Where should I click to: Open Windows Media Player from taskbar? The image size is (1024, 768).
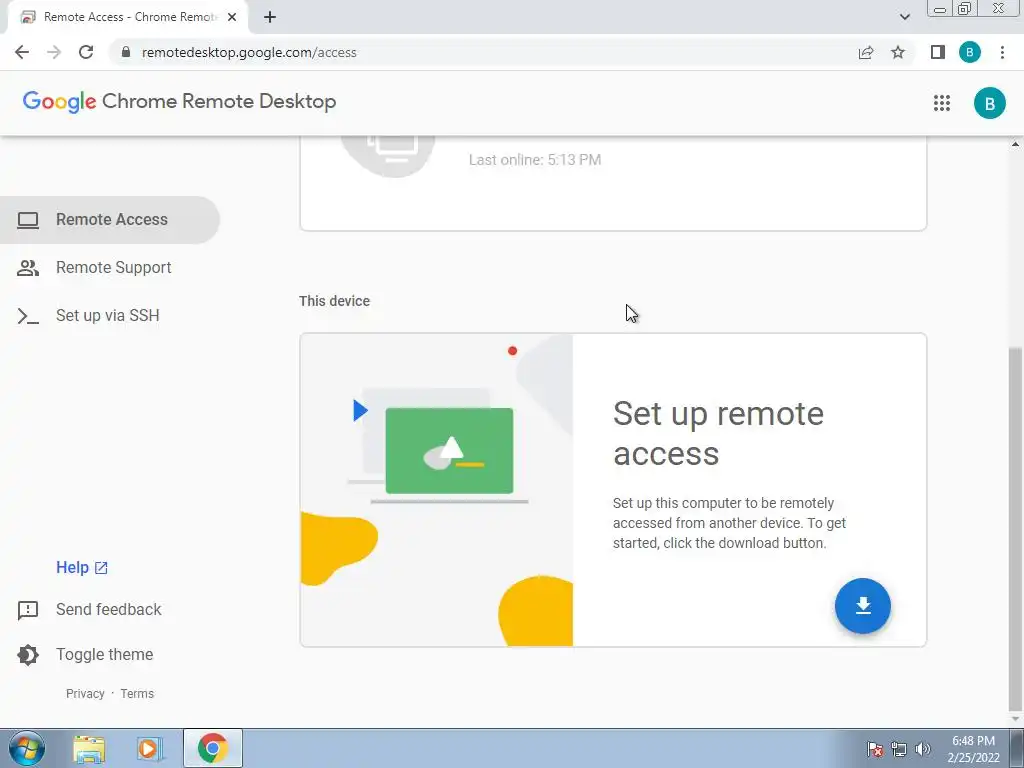click(x=149, y=748)
